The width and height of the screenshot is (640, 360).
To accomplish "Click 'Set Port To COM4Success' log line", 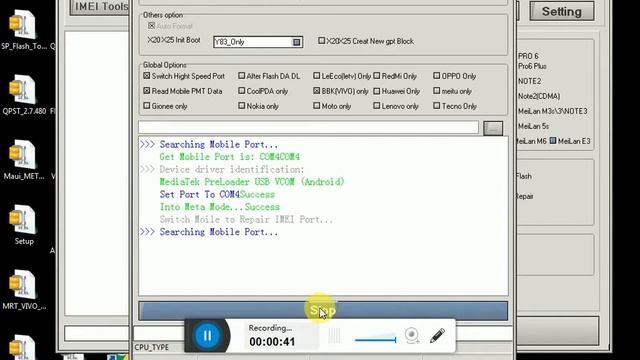I will [x=217, y=194].
